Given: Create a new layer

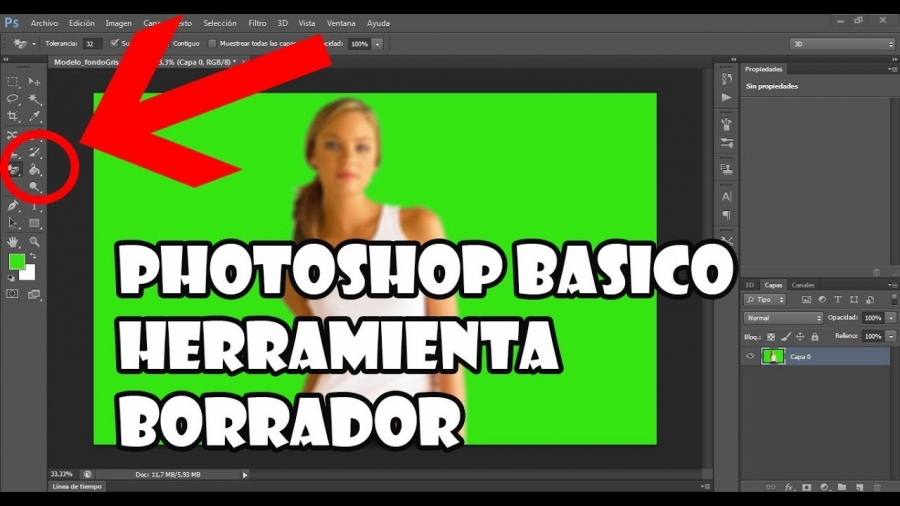Looking at the screenshot, I should point(859,487).
